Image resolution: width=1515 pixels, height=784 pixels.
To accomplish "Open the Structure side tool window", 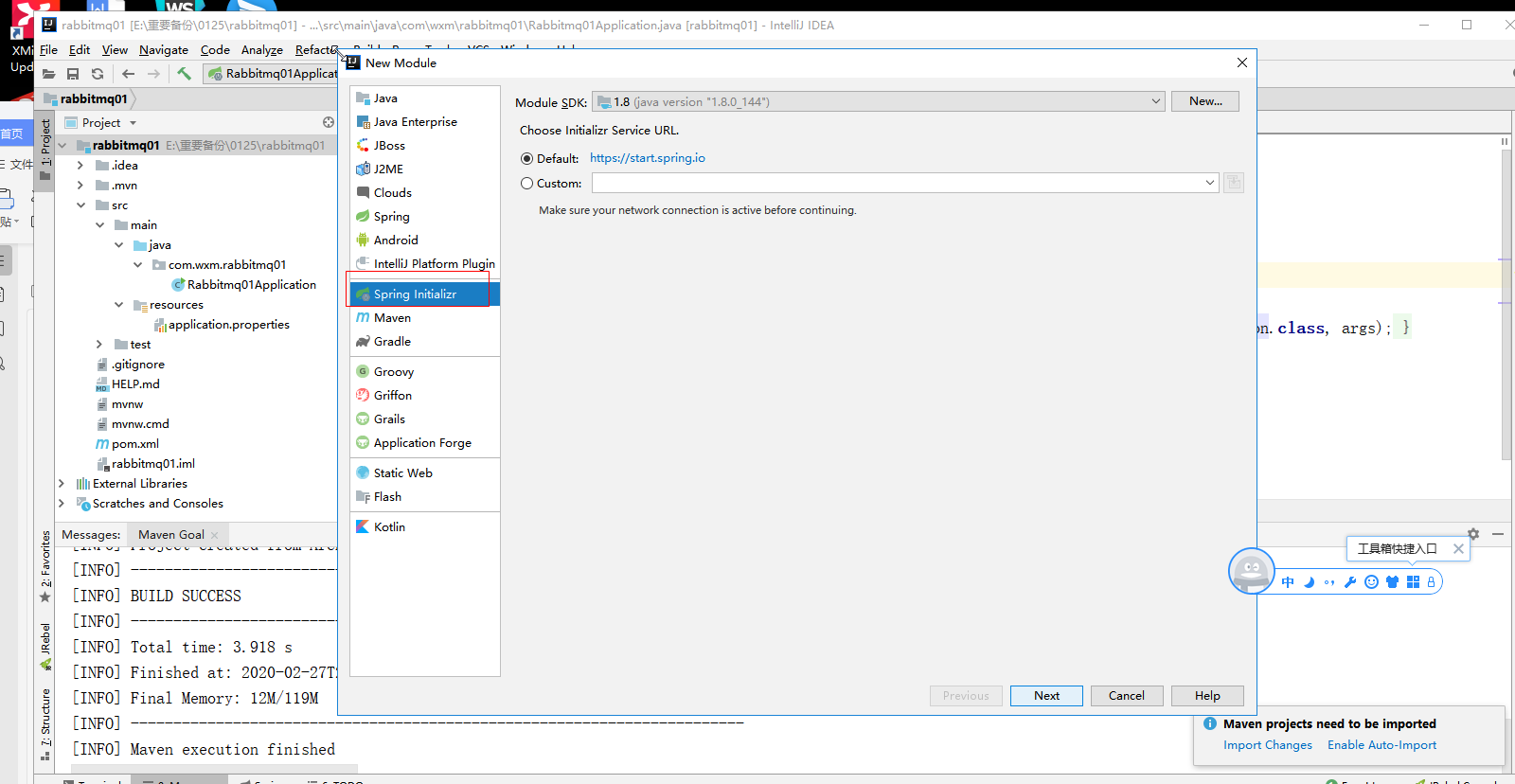I will click(x=45, y=724).
